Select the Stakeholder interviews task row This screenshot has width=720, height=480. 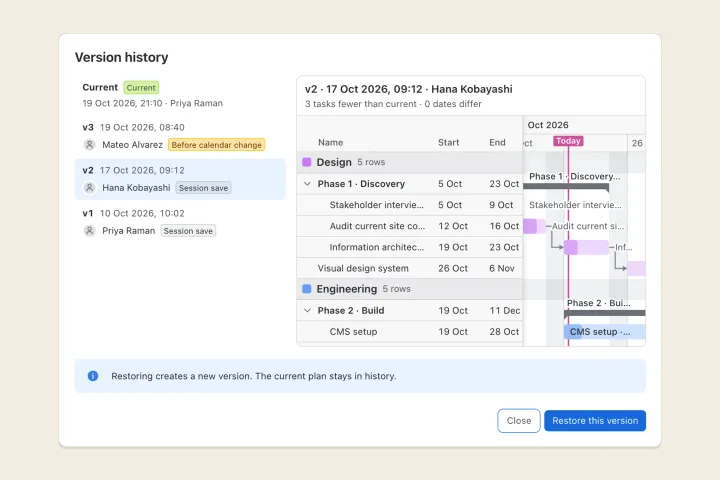point(410,205)
